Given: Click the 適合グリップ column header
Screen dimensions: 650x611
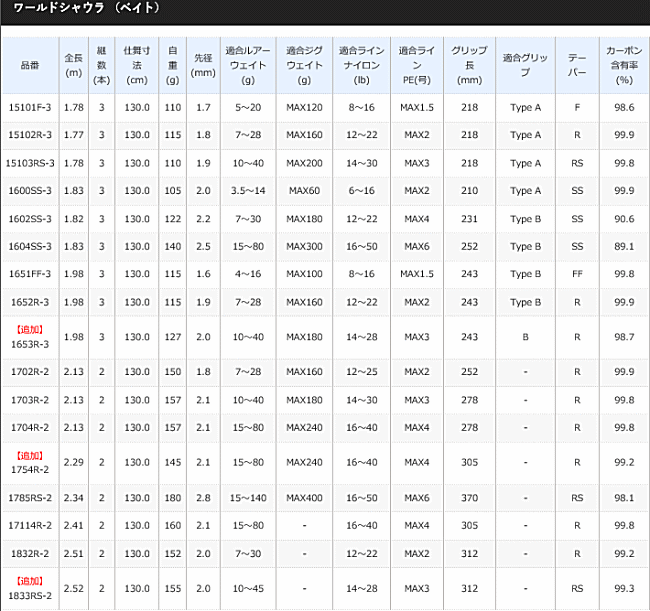Looking at the screenshot, I should point(525,65).
